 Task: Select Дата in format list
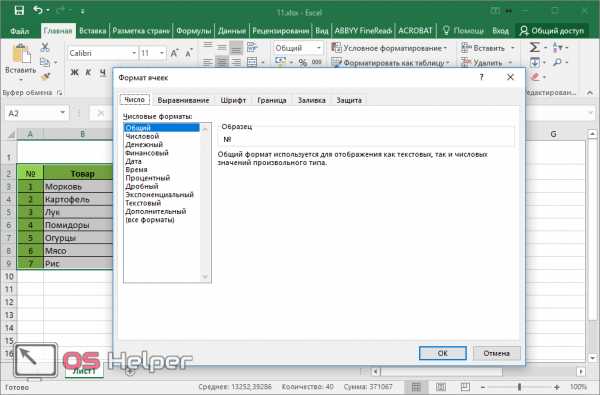pos(162,162)
